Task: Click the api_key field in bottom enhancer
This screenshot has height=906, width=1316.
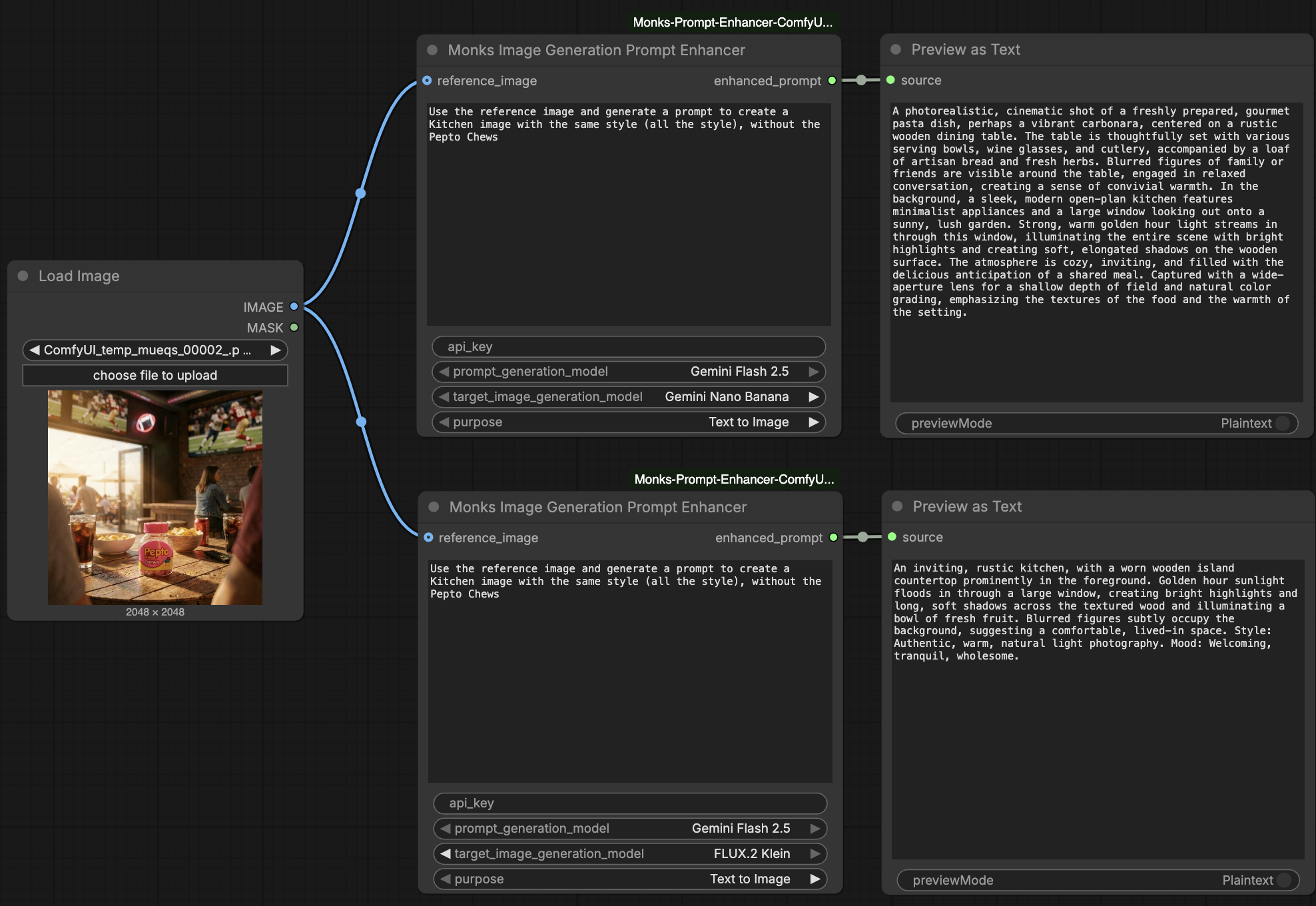Action: click(630, 803)
